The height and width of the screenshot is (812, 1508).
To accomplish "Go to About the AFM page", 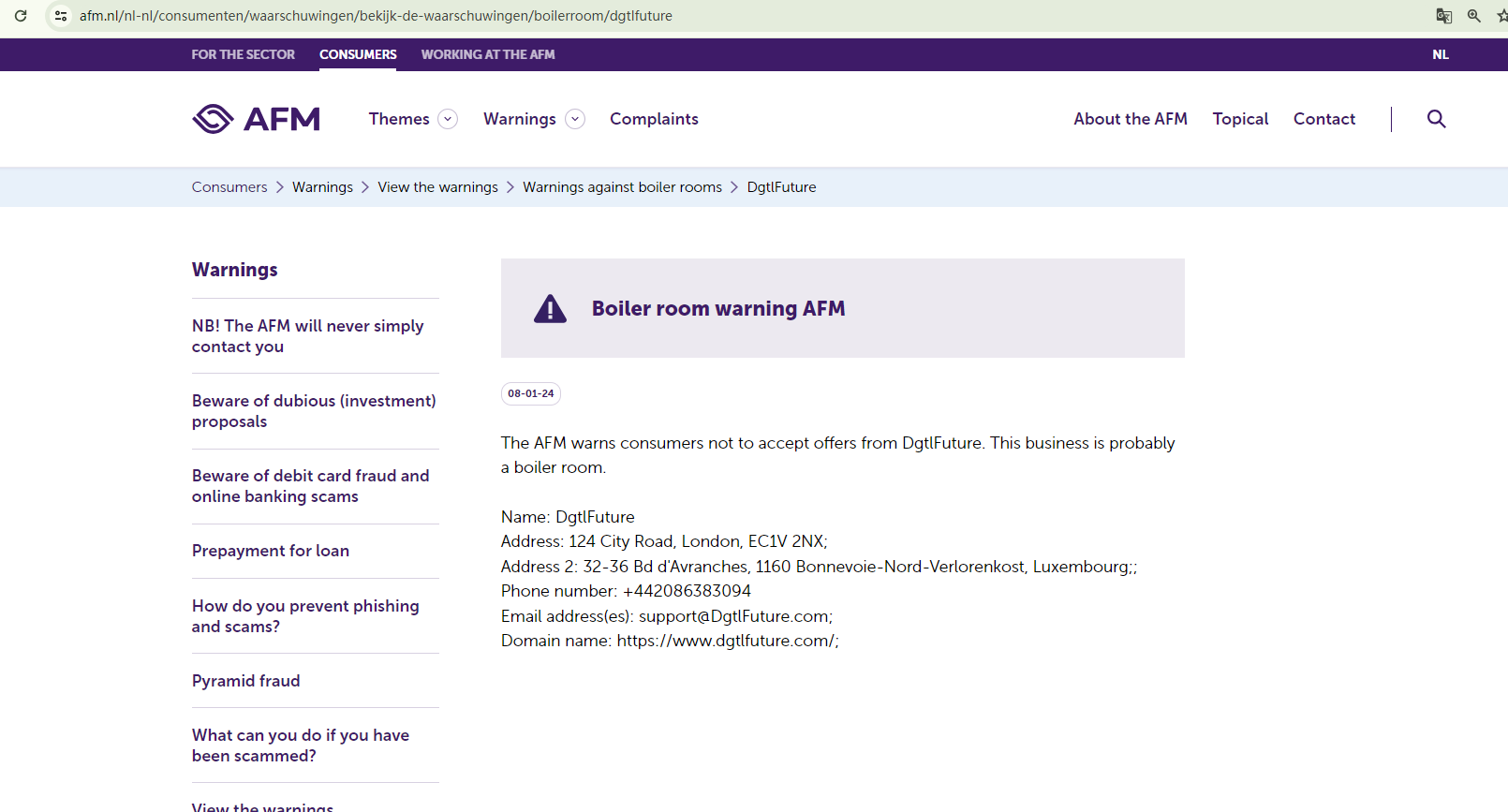I will point(1130,119).
